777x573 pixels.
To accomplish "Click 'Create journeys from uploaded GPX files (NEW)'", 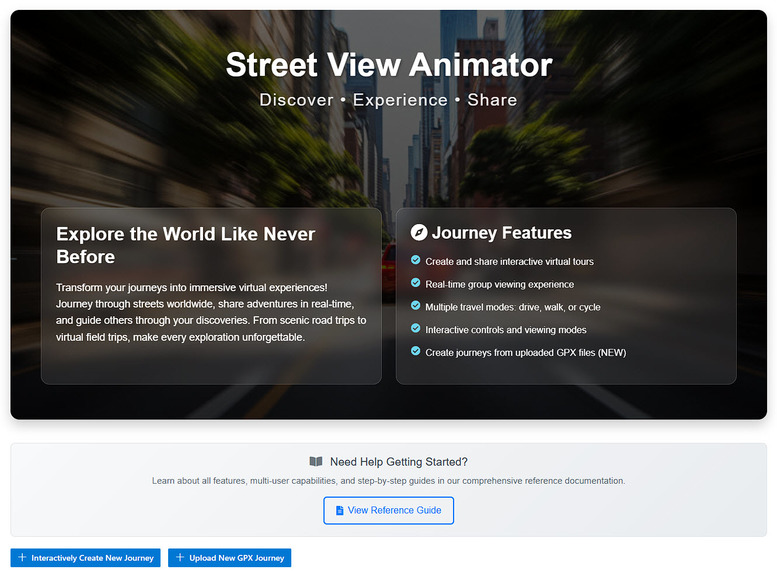I will pos(526,353).
